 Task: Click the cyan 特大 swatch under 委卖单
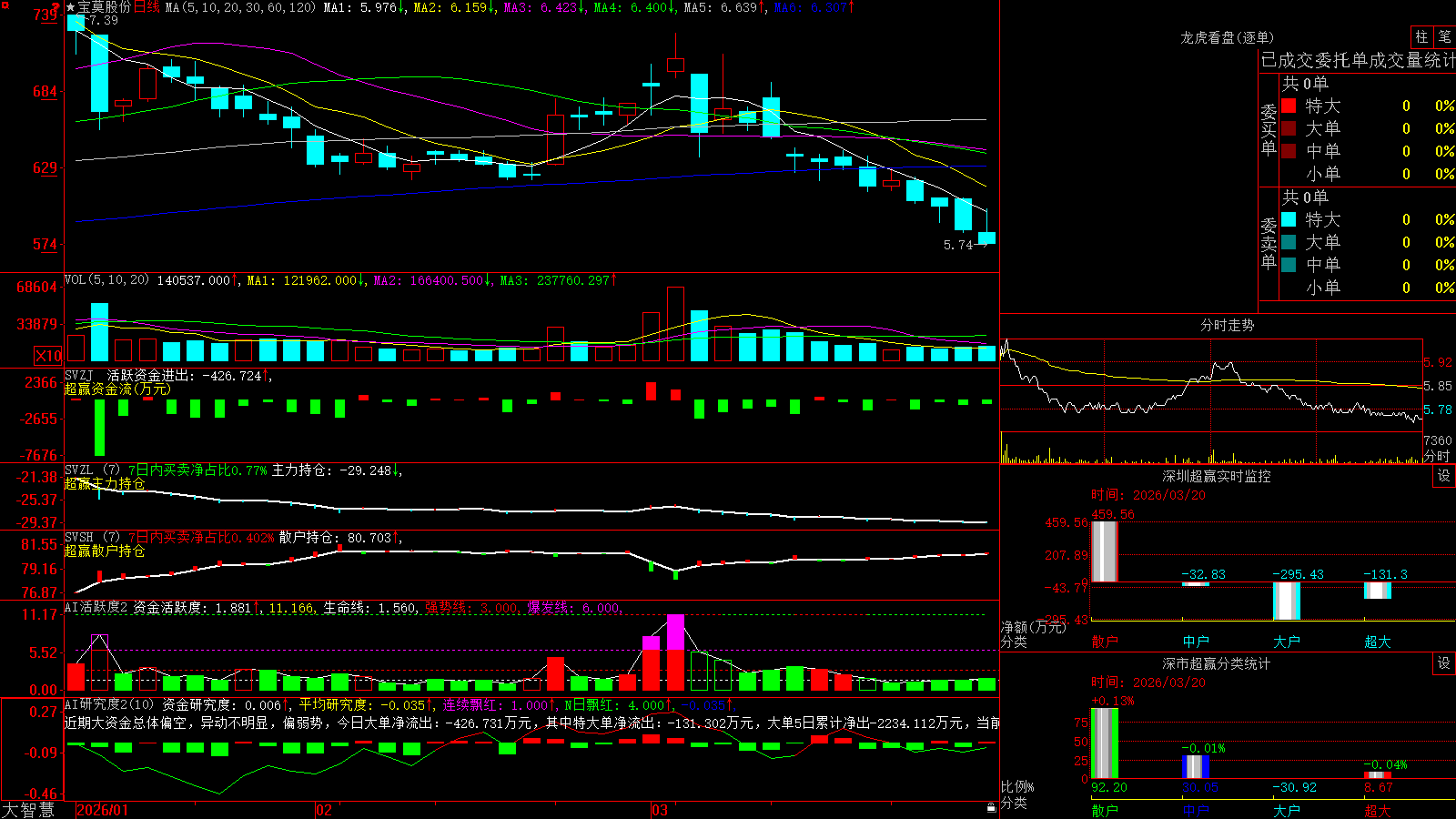pos(1289,219)
